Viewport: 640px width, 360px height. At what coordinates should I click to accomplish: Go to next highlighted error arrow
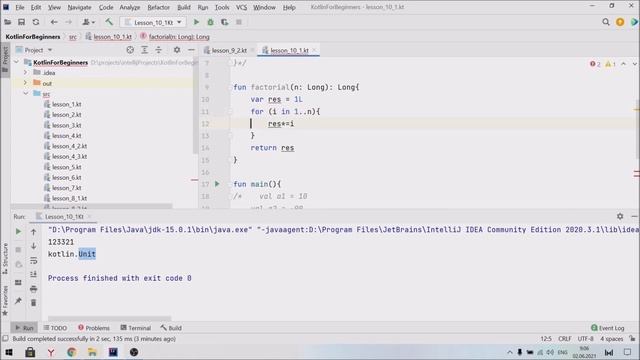tap(634, 64)
